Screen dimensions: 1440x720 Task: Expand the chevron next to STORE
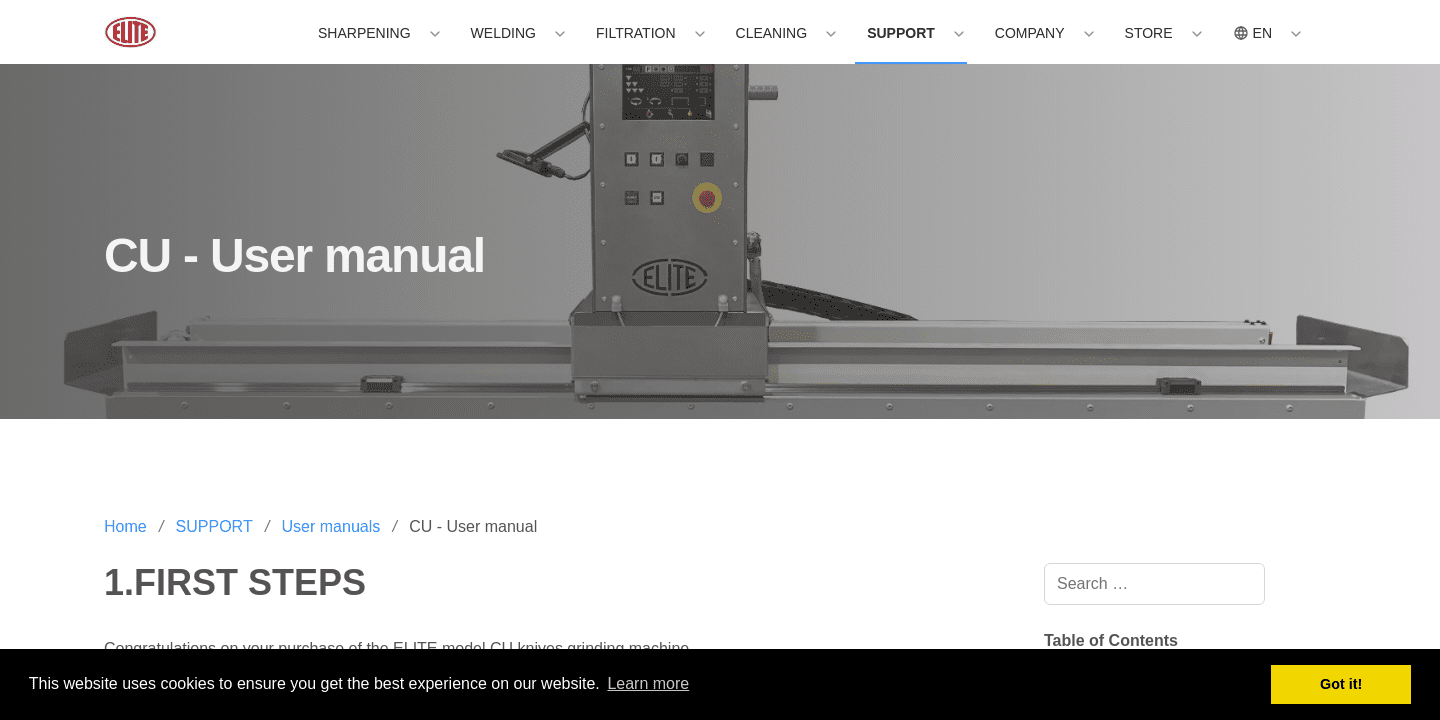tap(1197, 34)
